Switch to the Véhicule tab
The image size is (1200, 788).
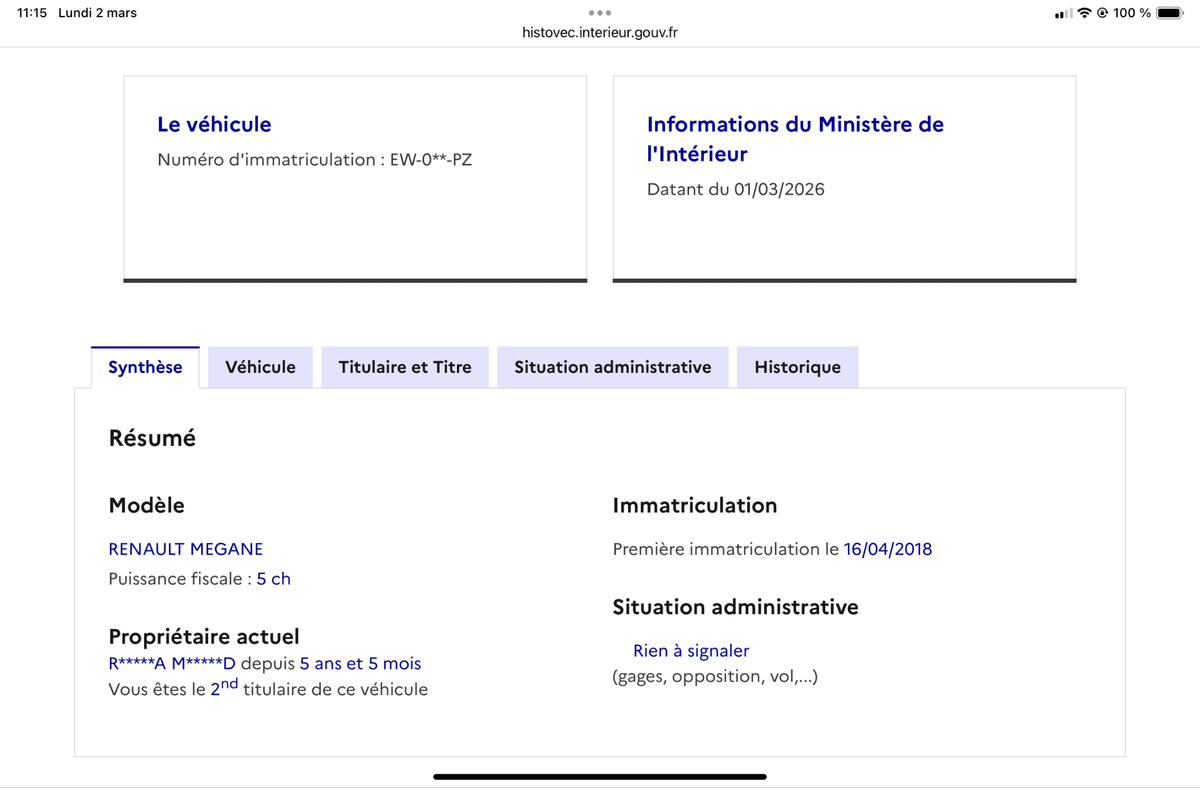point(260,367)
